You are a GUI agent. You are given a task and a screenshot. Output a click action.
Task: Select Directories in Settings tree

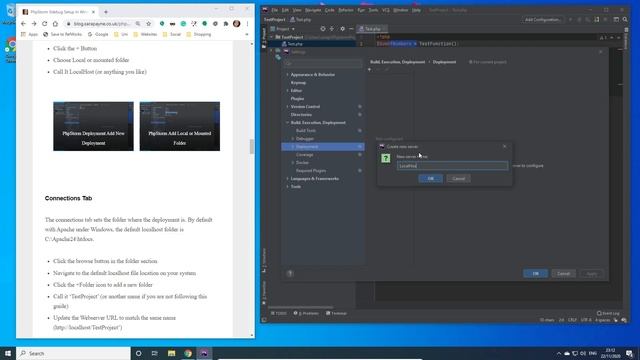click(301, 115)
